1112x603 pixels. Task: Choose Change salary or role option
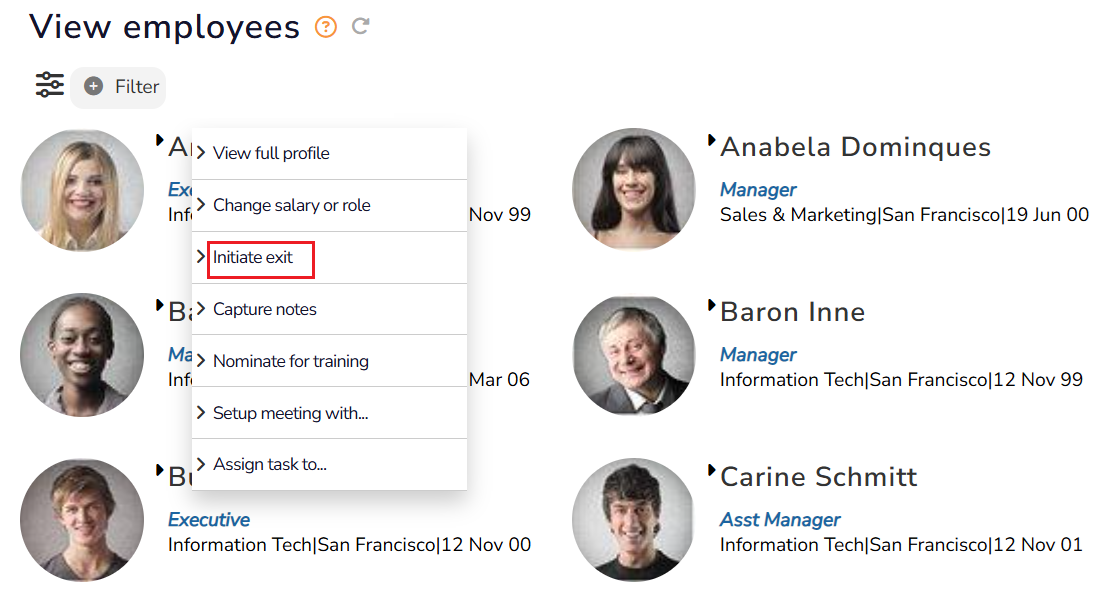(291, 205)
